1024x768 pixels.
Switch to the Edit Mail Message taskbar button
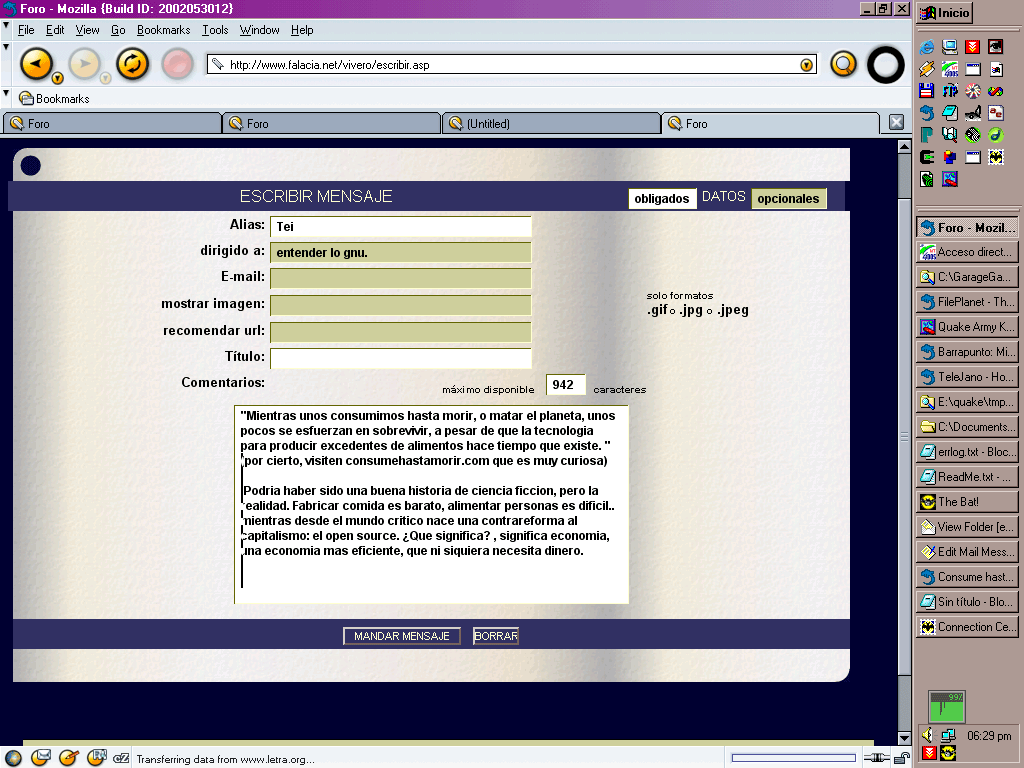(967, 552)
